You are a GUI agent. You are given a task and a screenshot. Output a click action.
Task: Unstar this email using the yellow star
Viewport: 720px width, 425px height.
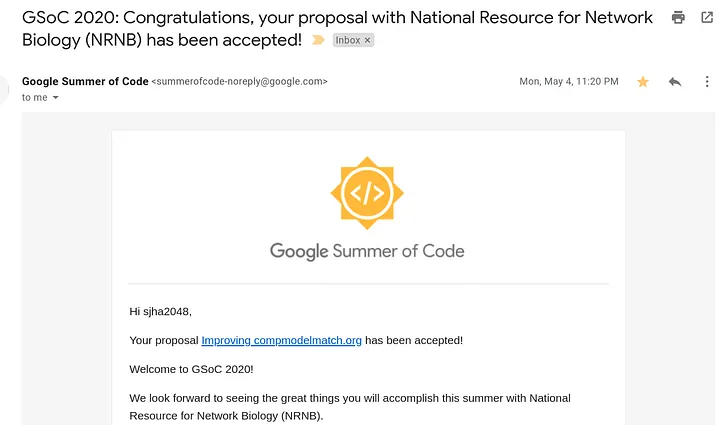click(x=643, y=82)
